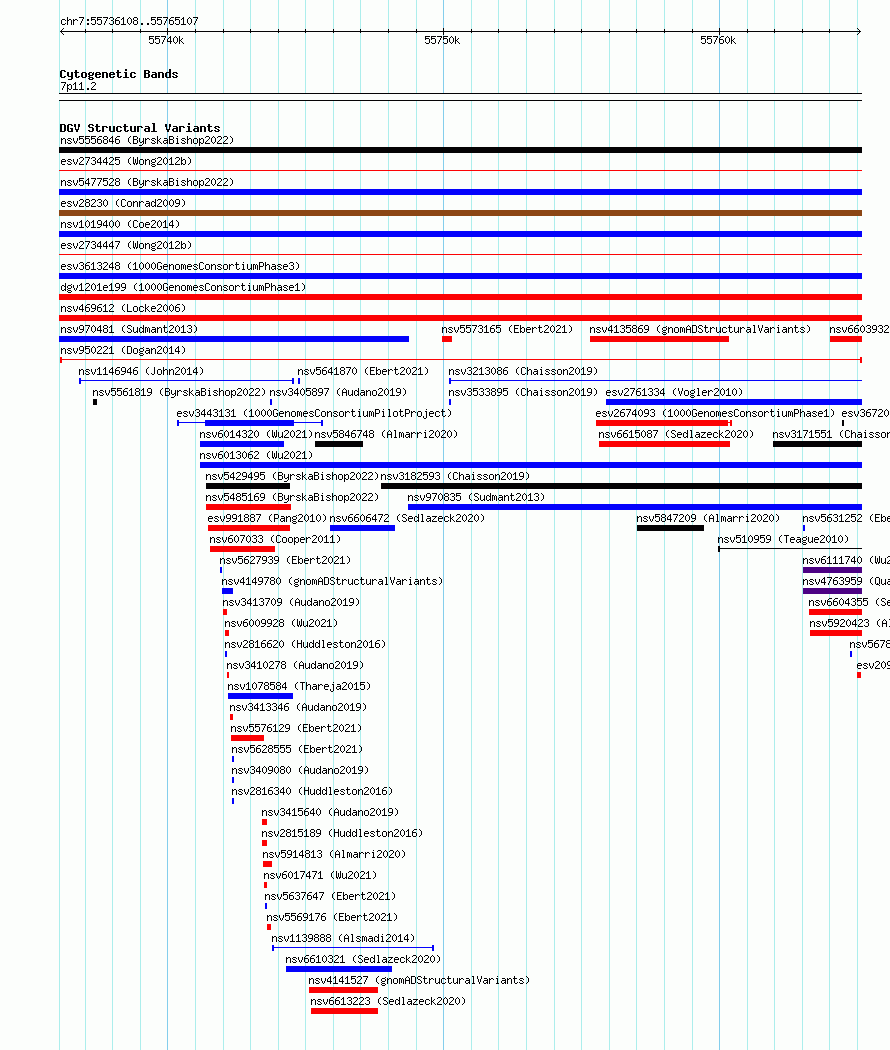Click nsv3413709 (Audano2019) label
The height and width of the screenshot is (1050, 890).
pyautogui.click(x=291, y=602)
